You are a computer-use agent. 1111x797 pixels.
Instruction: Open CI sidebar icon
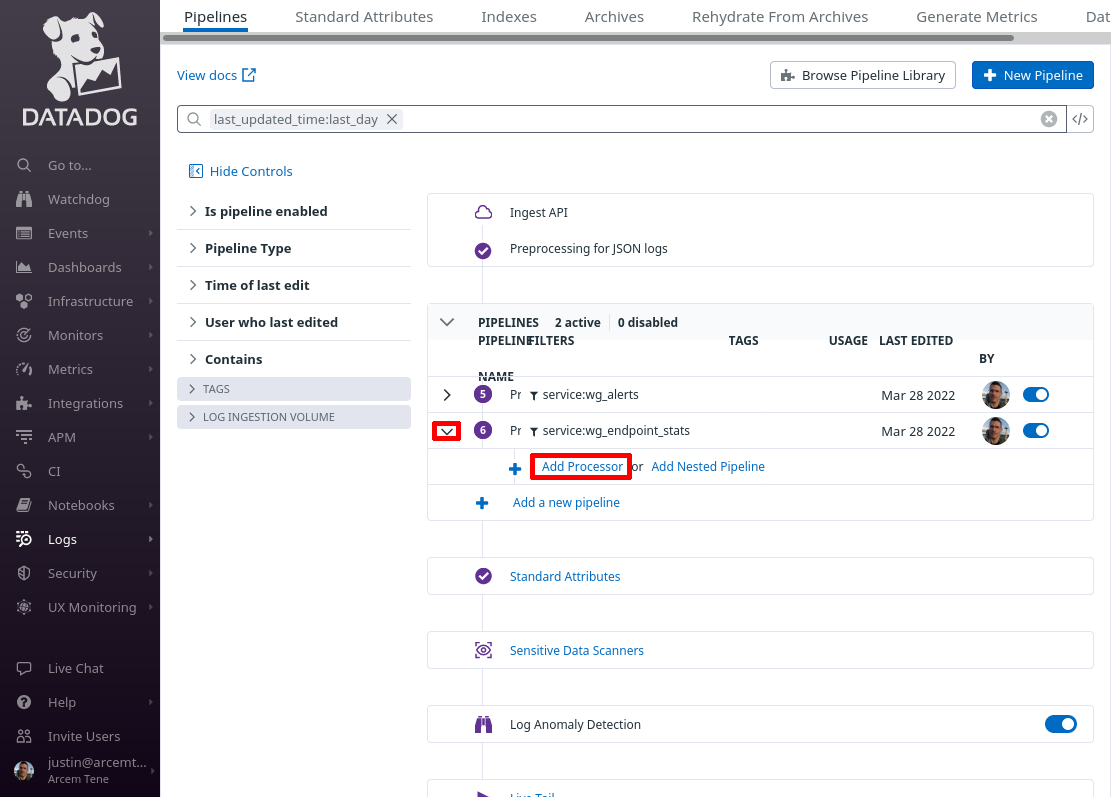[x=24, y=471]
